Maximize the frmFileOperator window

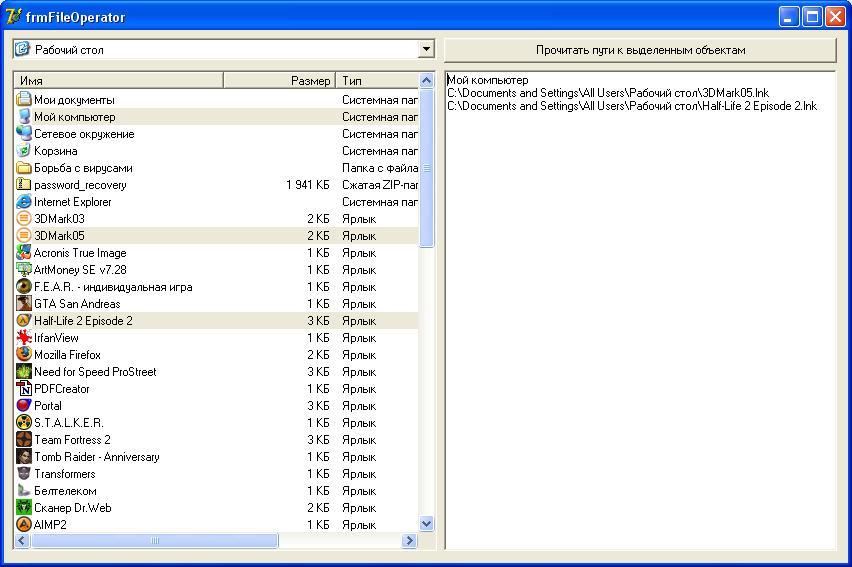pos(812,16)
